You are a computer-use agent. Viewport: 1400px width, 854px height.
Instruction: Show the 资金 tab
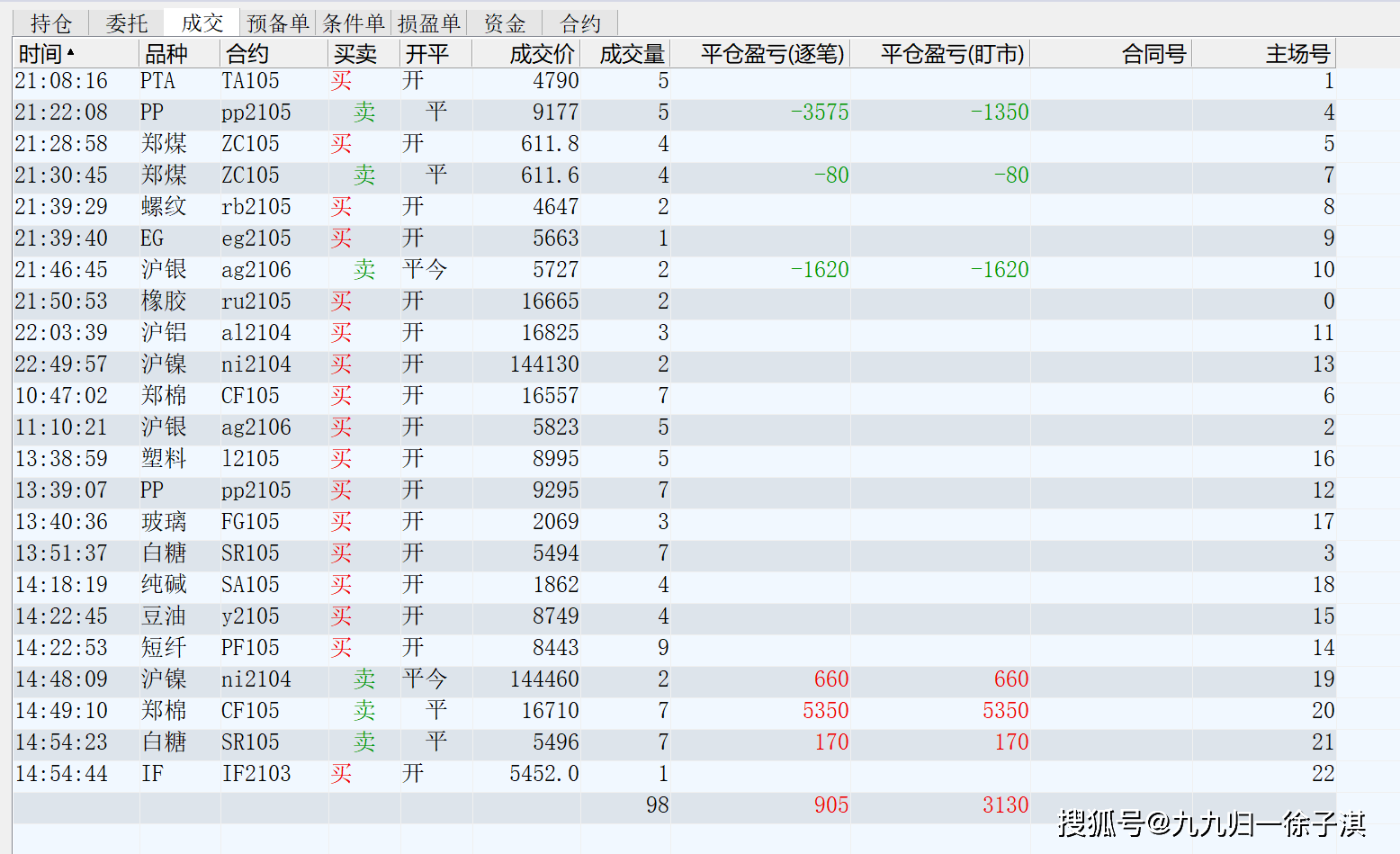505,23
